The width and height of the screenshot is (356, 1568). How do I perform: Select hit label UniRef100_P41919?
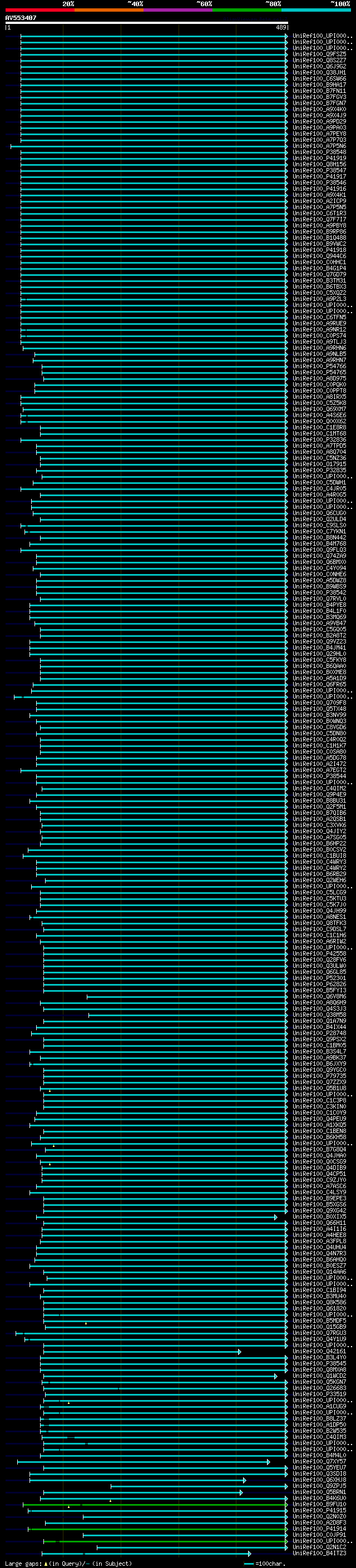[x=319, y=159]
